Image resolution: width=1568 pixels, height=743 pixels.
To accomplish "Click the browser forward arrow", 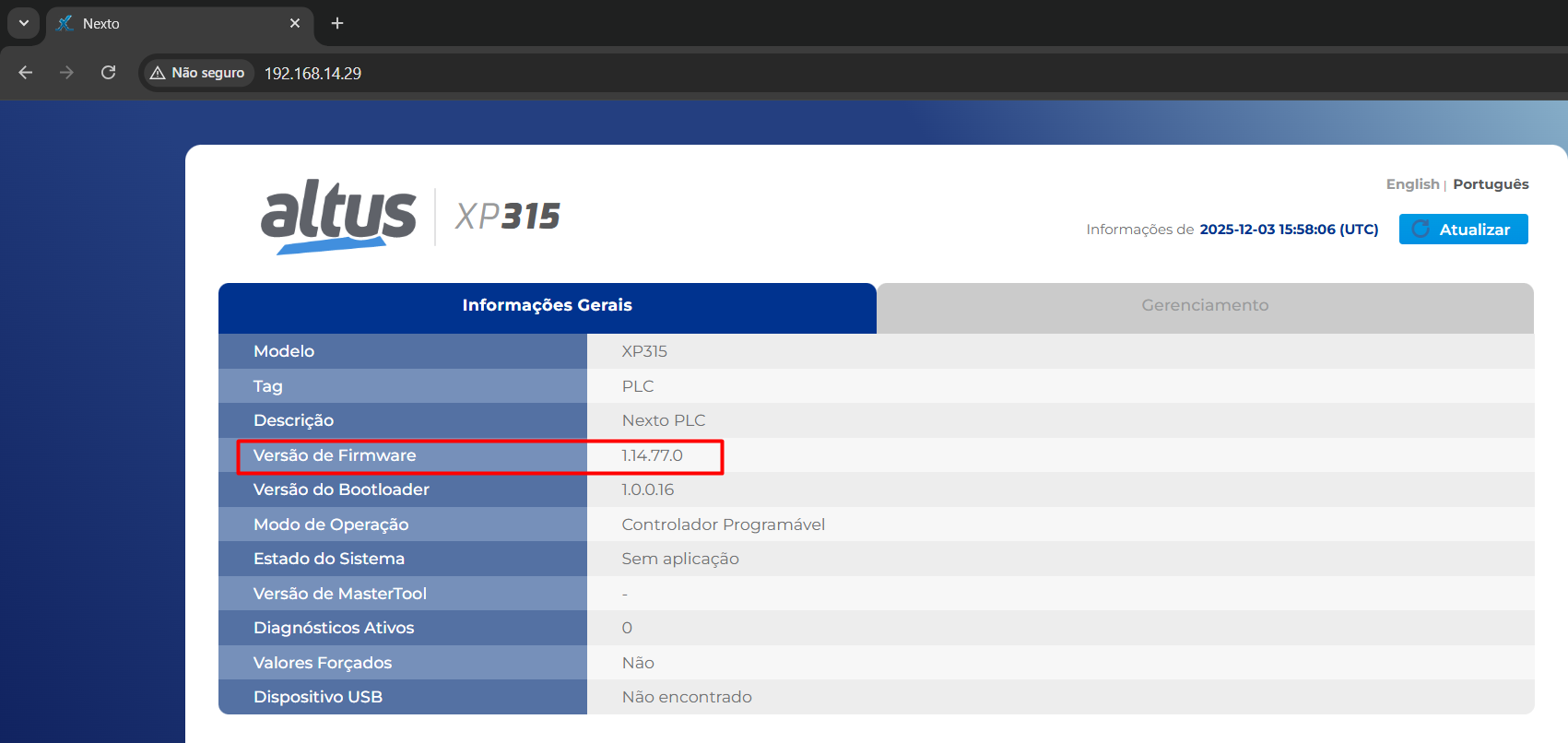I will click(66, 73).
